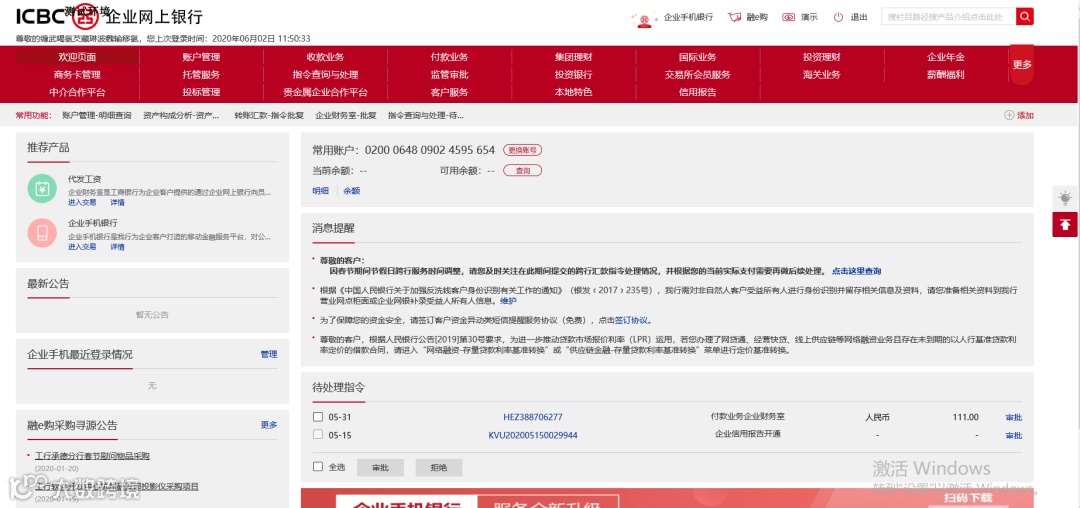Viewport: 1080px width, 508px height.
Task: Open the 监管审批 menu
Action: 449,74
